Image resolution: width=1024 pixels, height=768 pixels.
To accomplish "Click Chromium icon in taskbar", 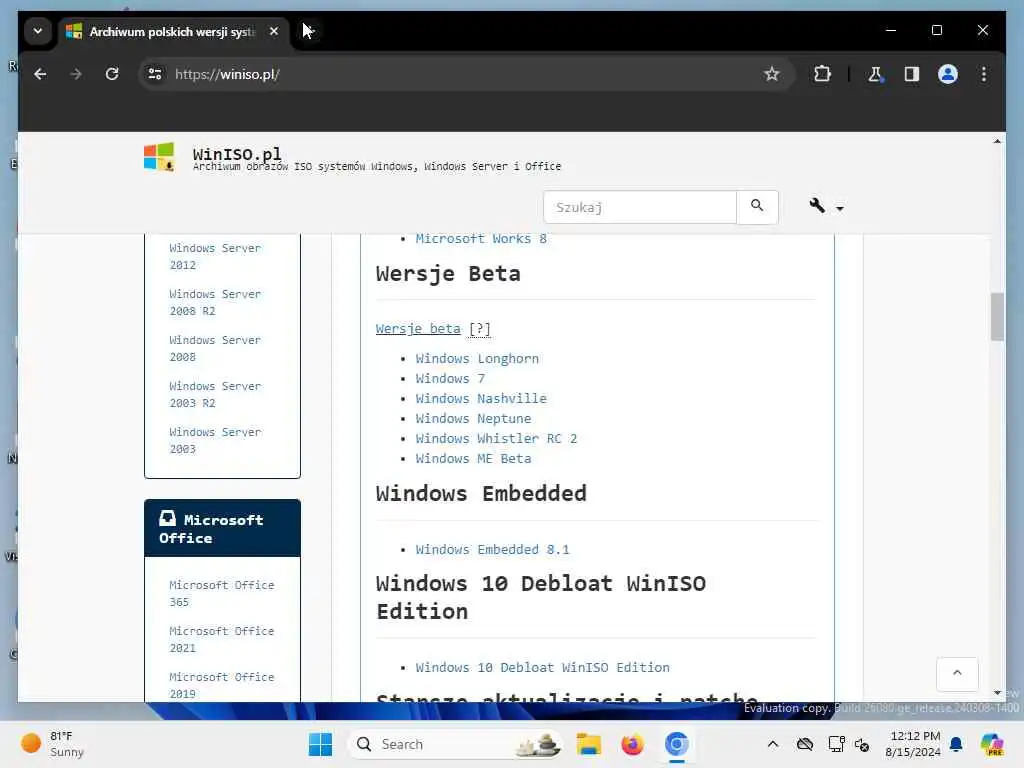I will 677,744.
